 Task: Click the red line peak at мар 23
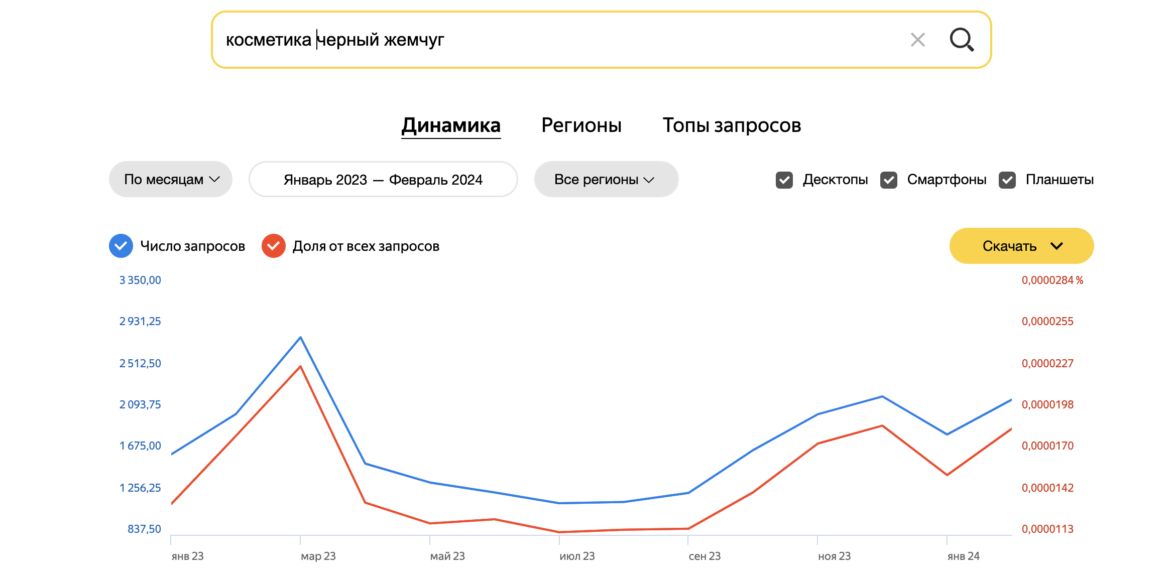pyautogui.click(x=301, y=366)
